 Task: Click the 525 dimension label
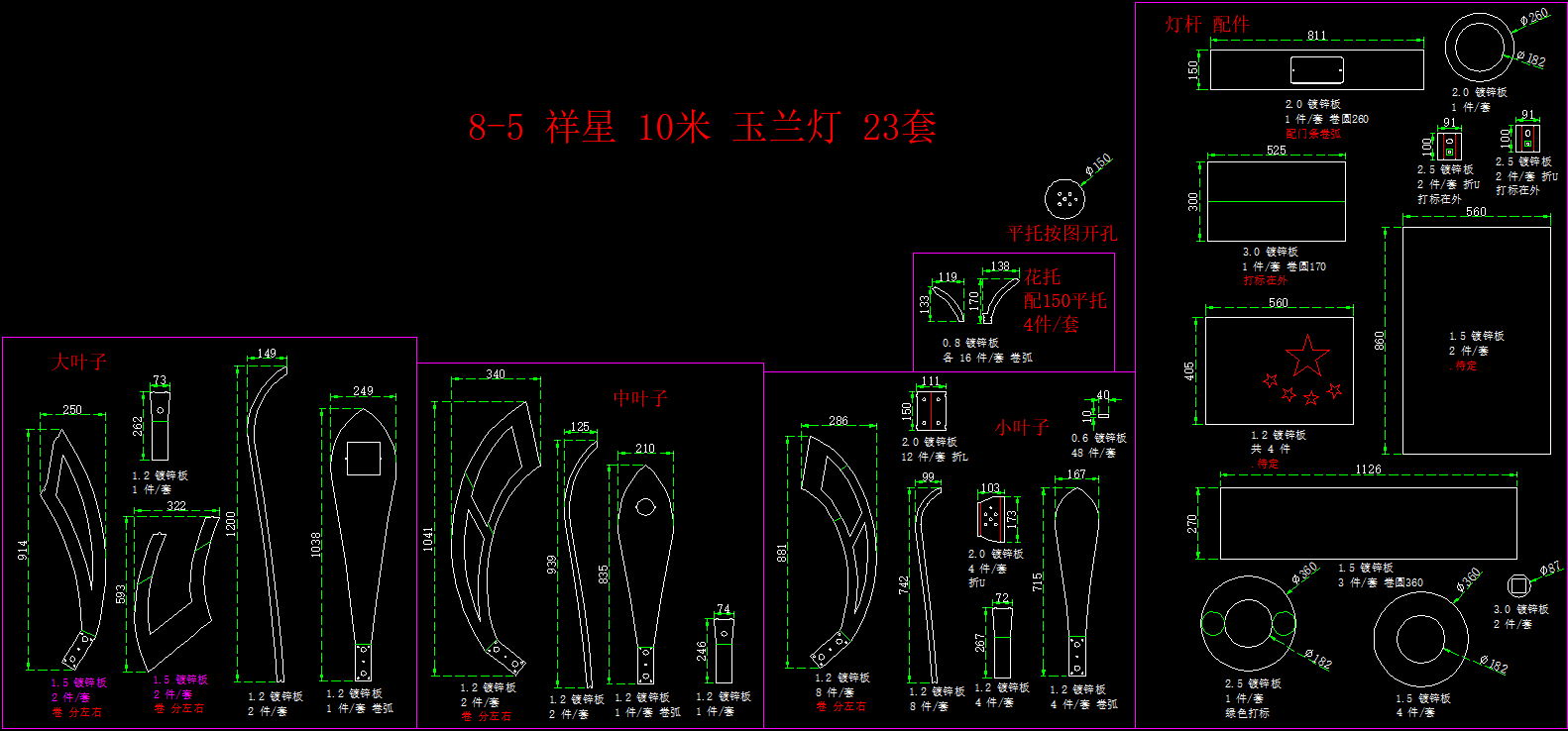[1276, 151]
